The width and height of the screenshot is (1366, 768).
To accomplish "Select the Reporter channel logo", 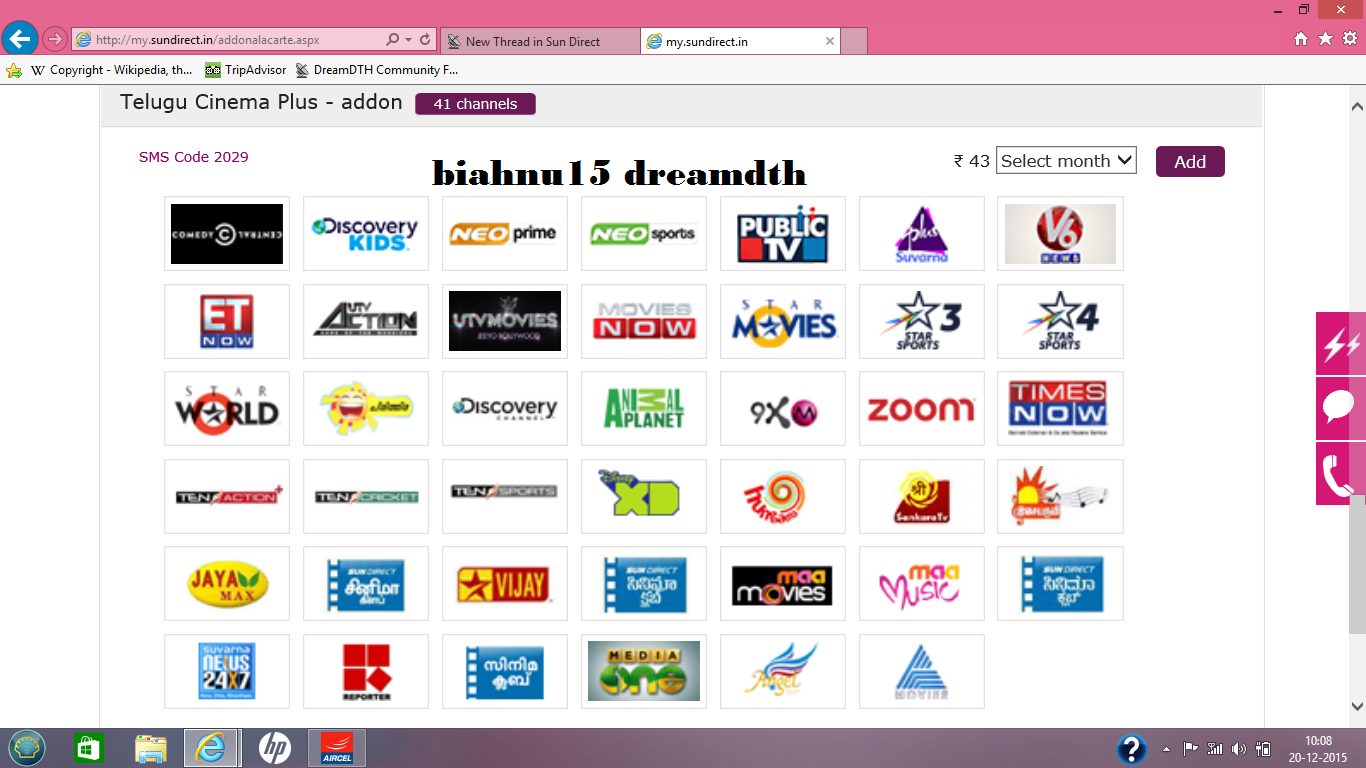I will [366, 672].
